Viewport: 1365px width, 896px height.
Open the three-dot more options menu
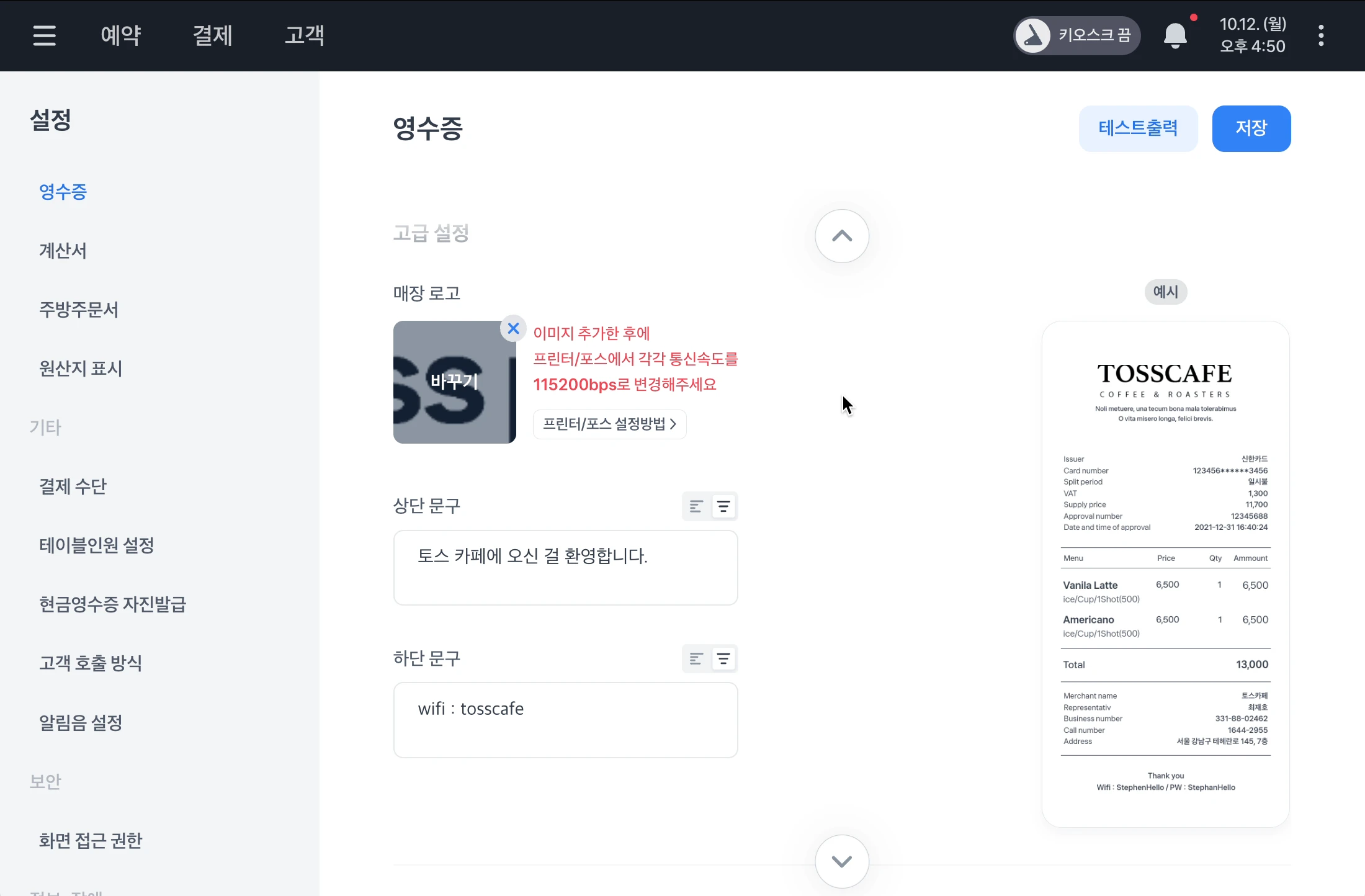pos(1321,35)
